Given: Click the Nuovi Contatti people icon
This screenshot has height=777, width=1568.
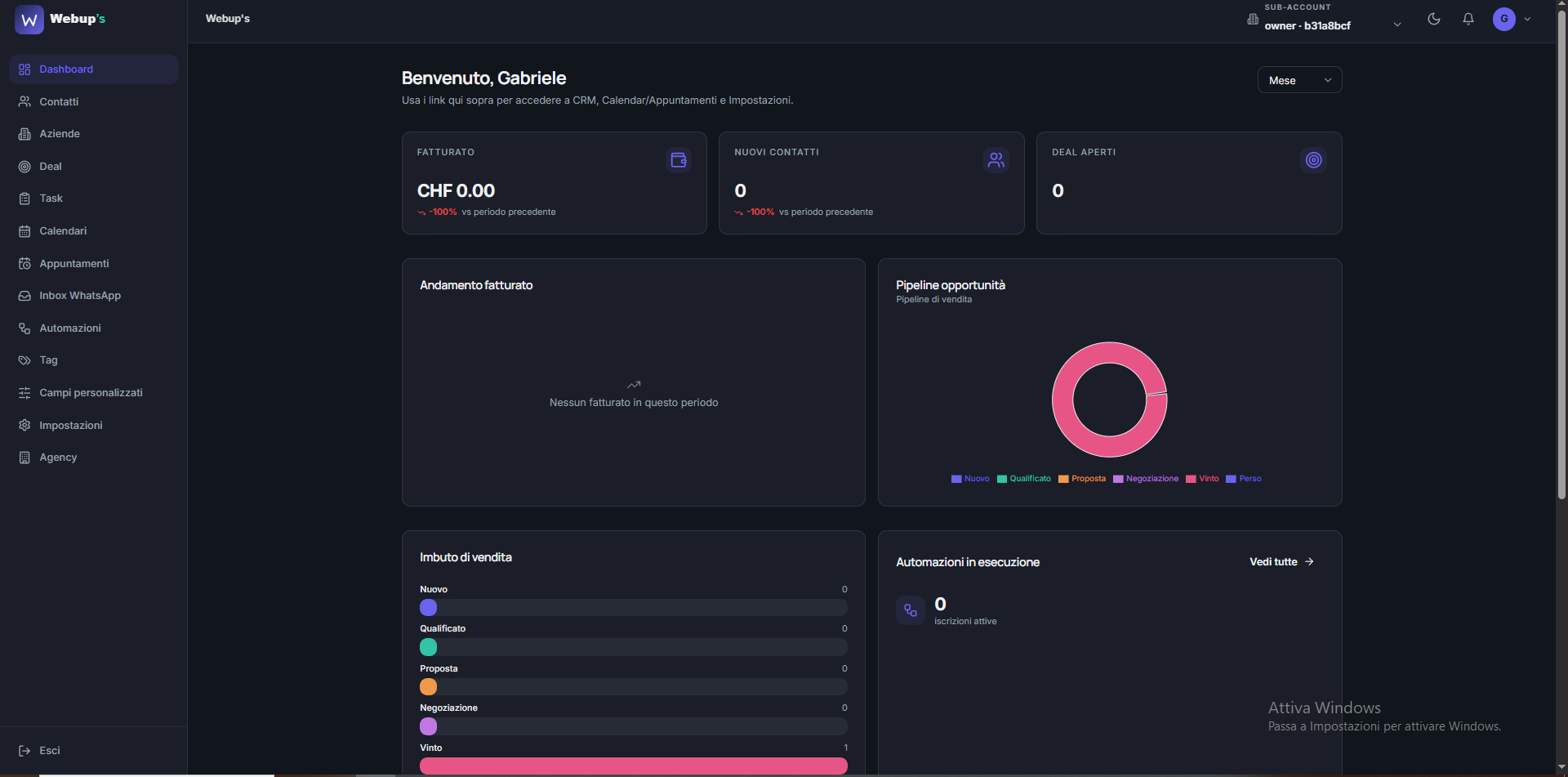Looking at the screenshot, I should (x=996, y=160).
